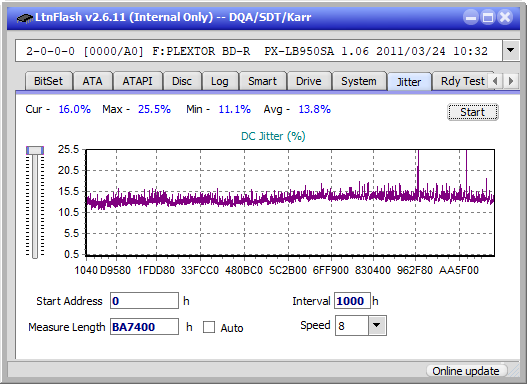Focus the Start Address input field
The height and width of the screenshot is (384, 527).
click(x=144, y=301)
